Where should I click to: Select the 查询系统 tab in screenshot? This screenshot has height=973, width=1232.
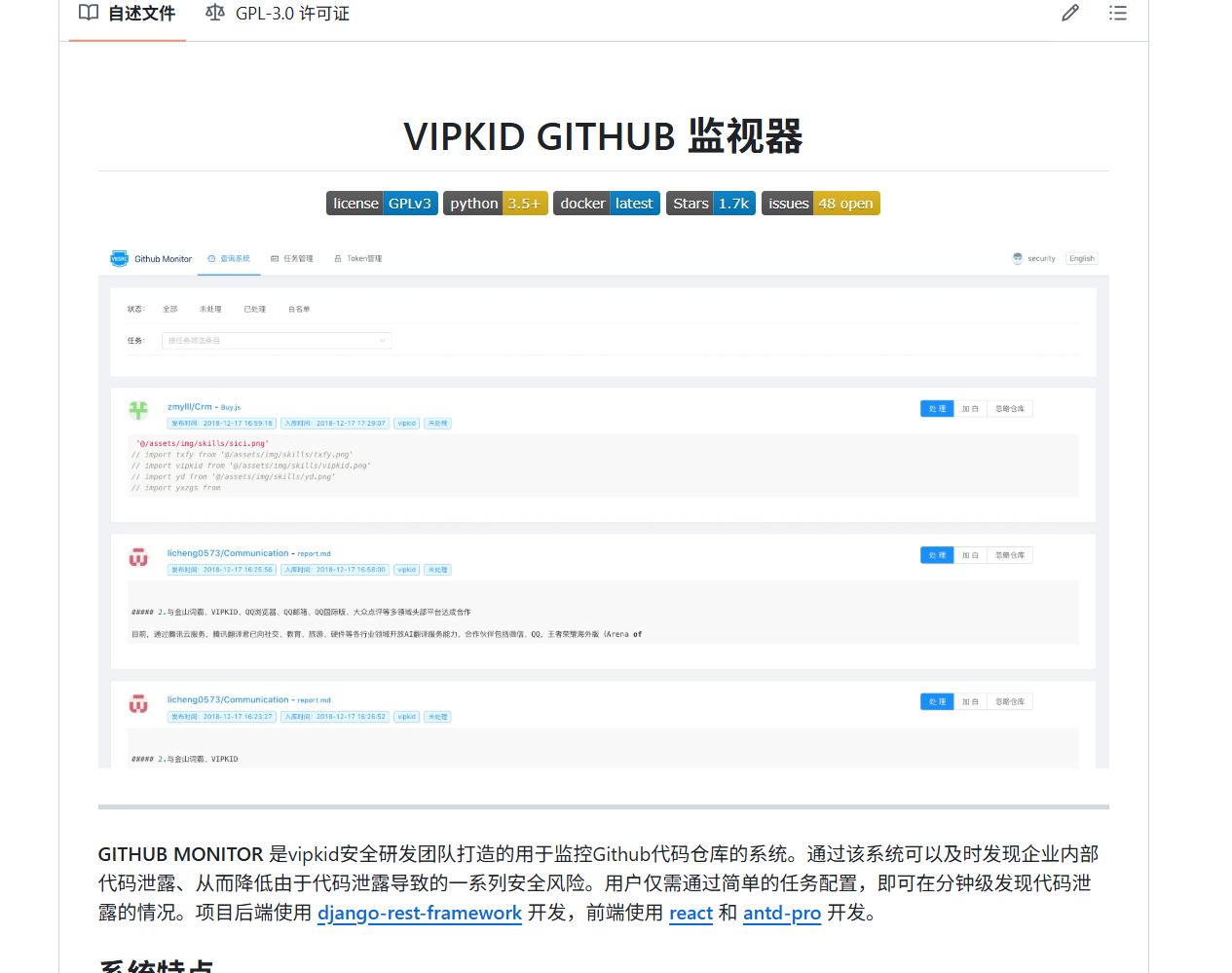tap(229, 259)
